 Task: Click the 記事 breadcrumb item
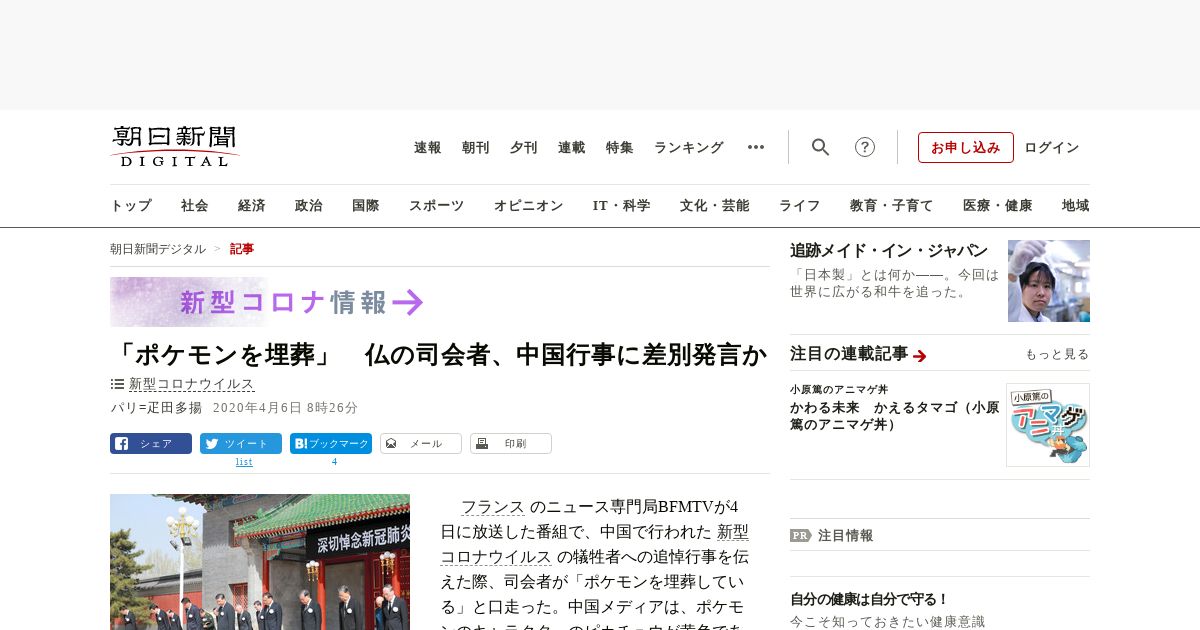[242, 249]
